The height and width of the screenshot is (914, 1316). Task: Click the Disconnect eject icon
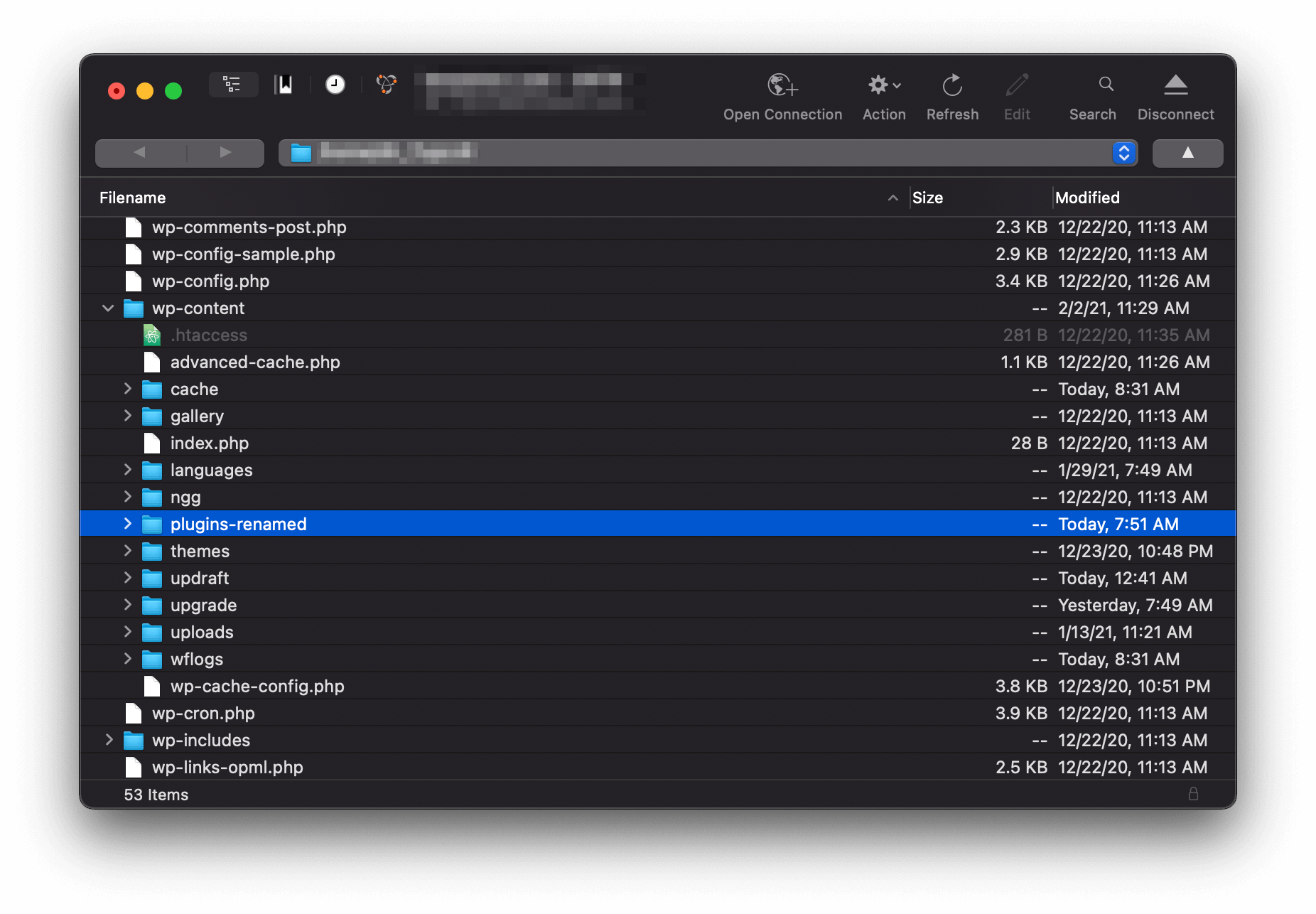1175,85
